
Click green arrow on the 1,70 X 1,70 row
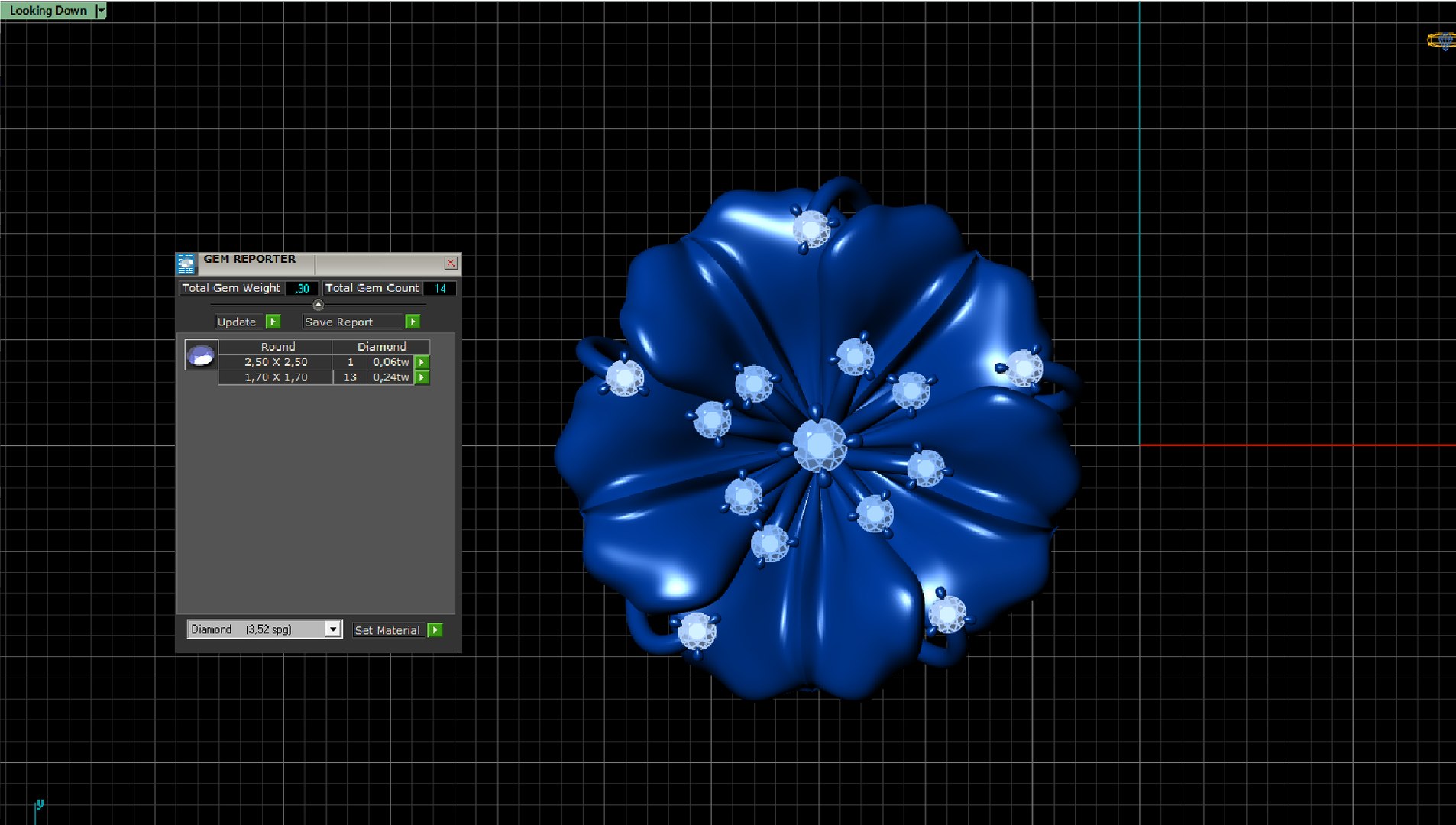tap(422, 377)
